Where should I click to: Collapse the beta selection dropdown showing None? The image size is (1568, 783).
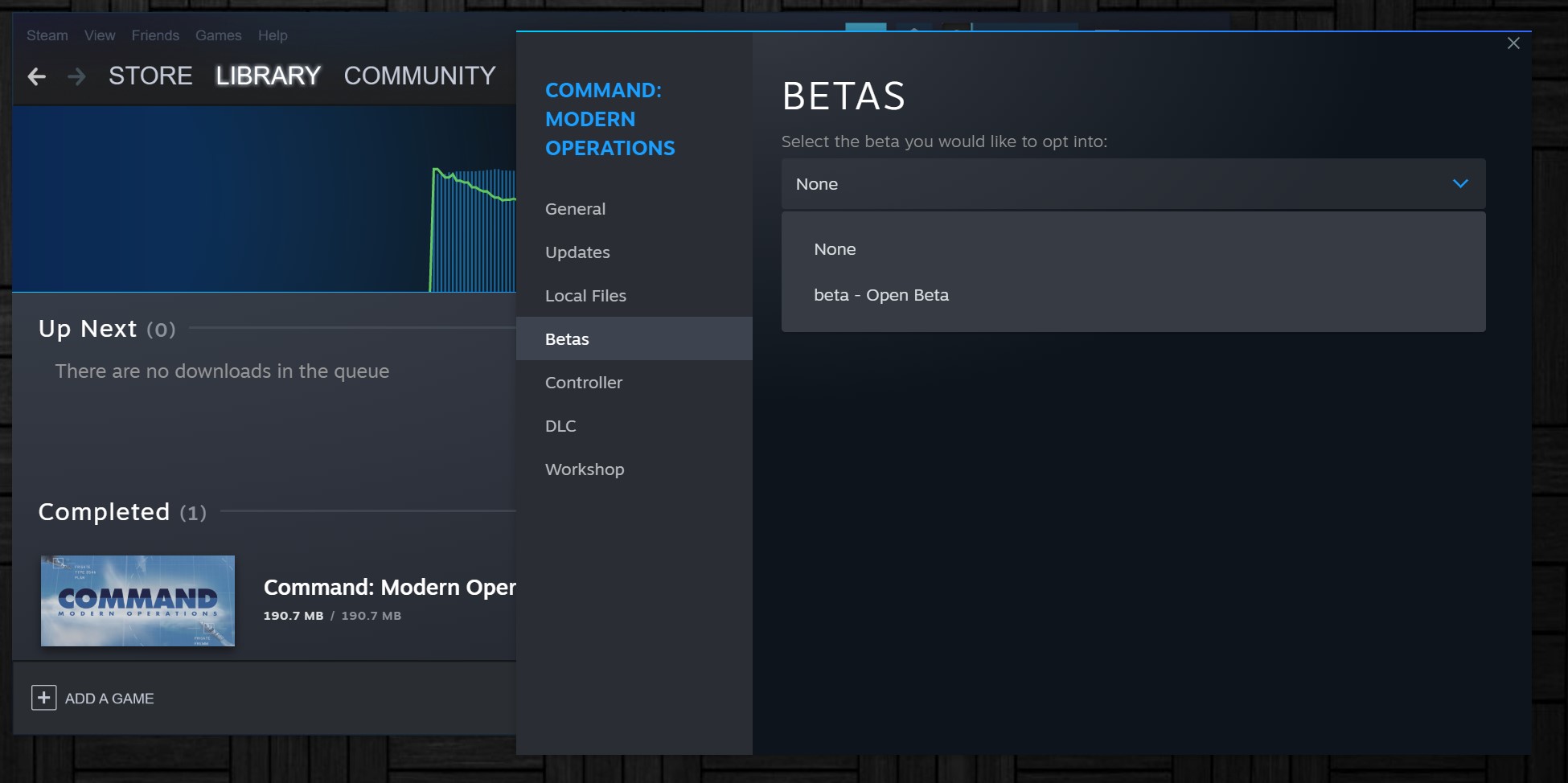pos(1133,184)
